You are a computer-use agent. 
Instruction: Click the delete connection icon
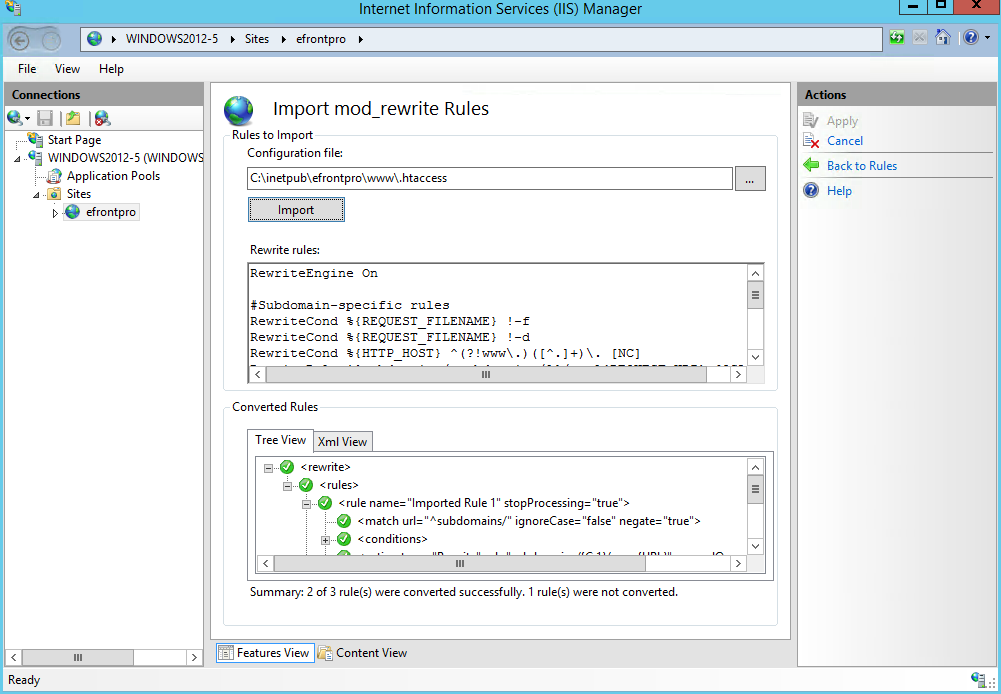click(x=102, y=118)
